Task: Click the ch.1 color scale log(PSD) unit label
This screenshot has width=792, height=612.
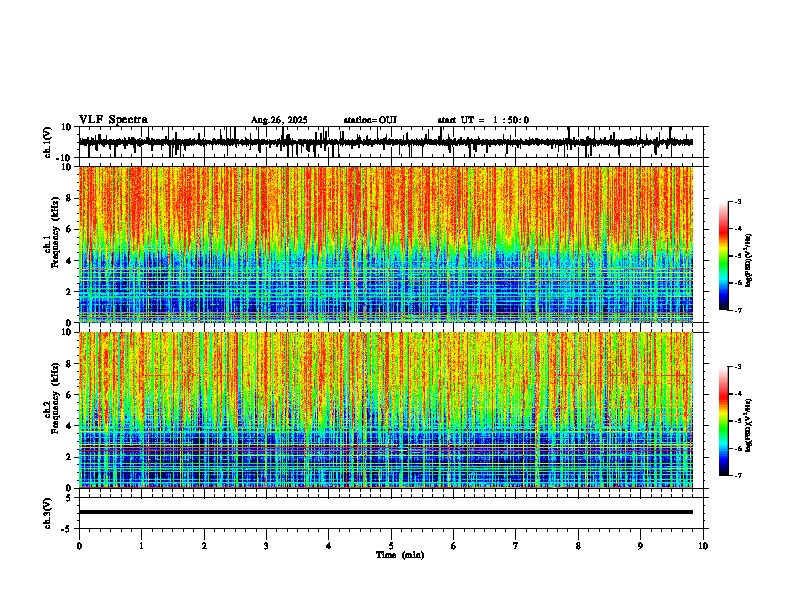Action: point(749,260)
